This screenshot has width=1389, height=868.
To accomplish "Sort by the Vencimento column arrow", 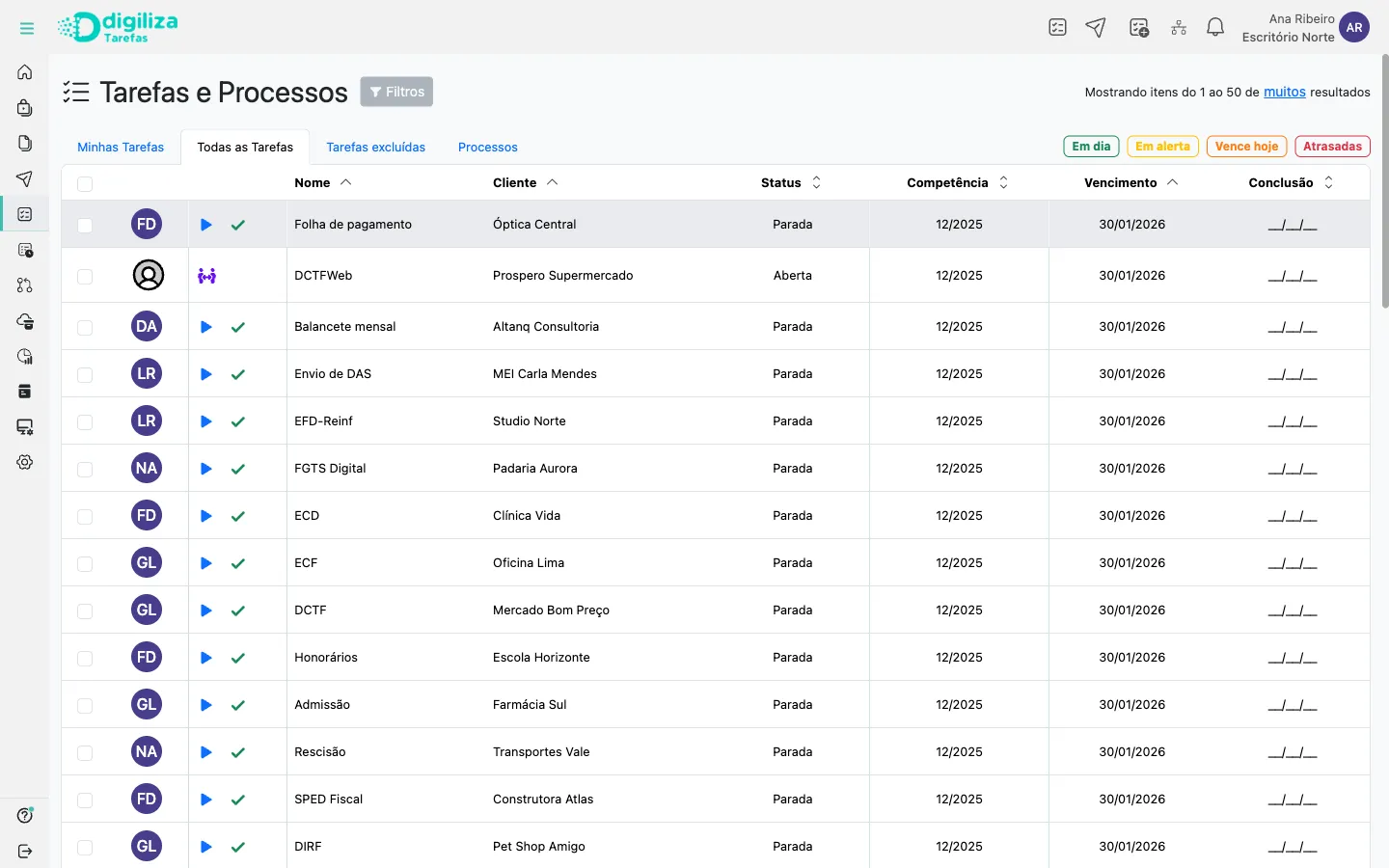I will click(x=1173, y=182).
